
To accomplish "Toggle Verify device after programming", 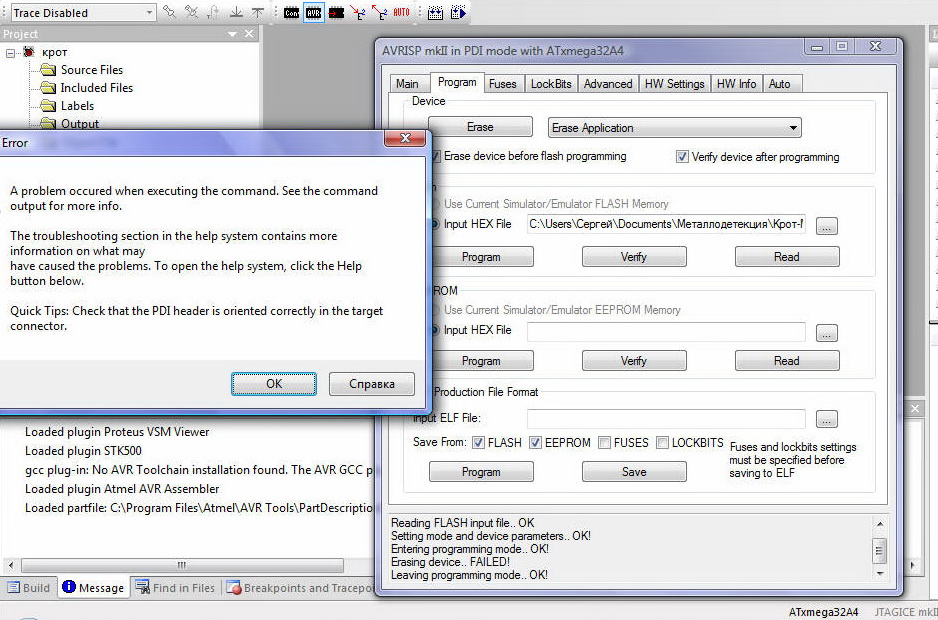I will [682, 157].
